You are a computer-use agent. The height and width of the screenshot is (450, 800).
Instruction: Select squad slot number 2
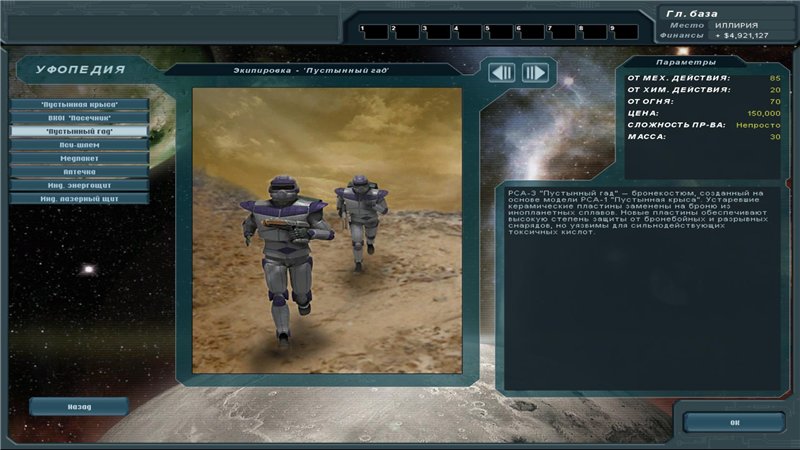point(406,32)
